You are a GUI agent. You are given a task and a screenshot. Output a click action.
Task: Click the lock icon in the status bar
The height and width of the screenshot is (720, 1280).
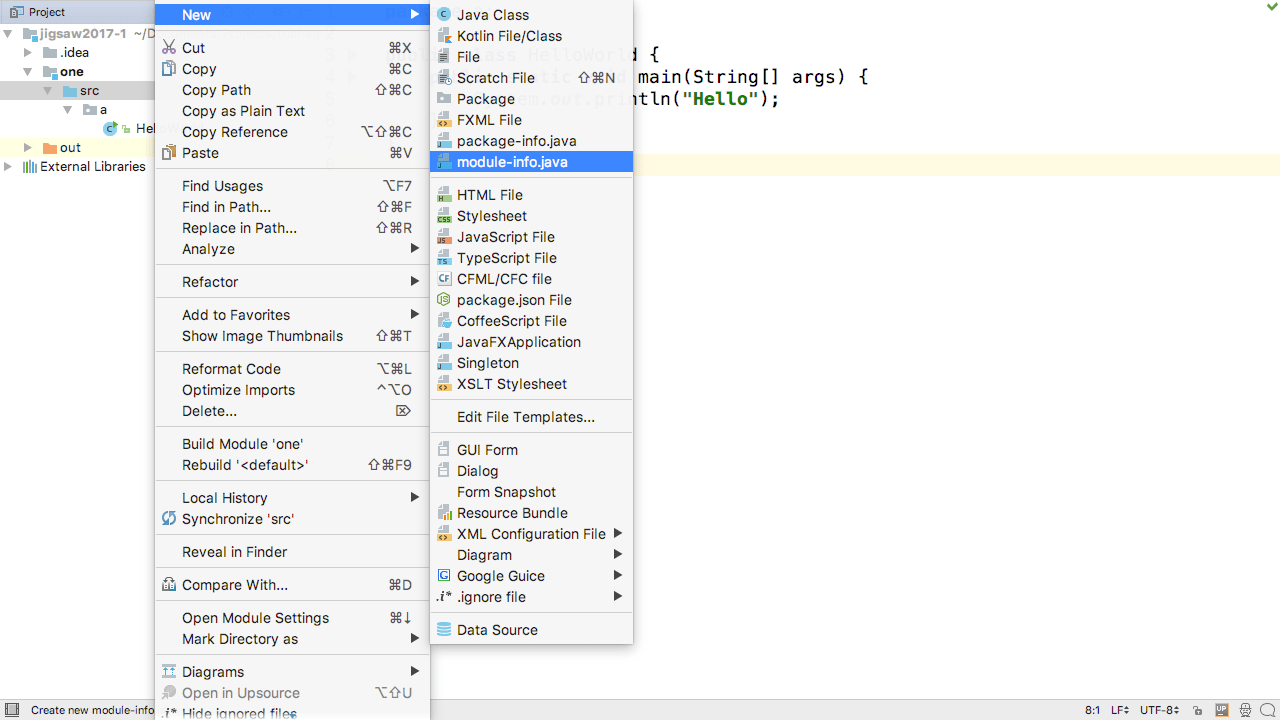tap(1198, 710)
